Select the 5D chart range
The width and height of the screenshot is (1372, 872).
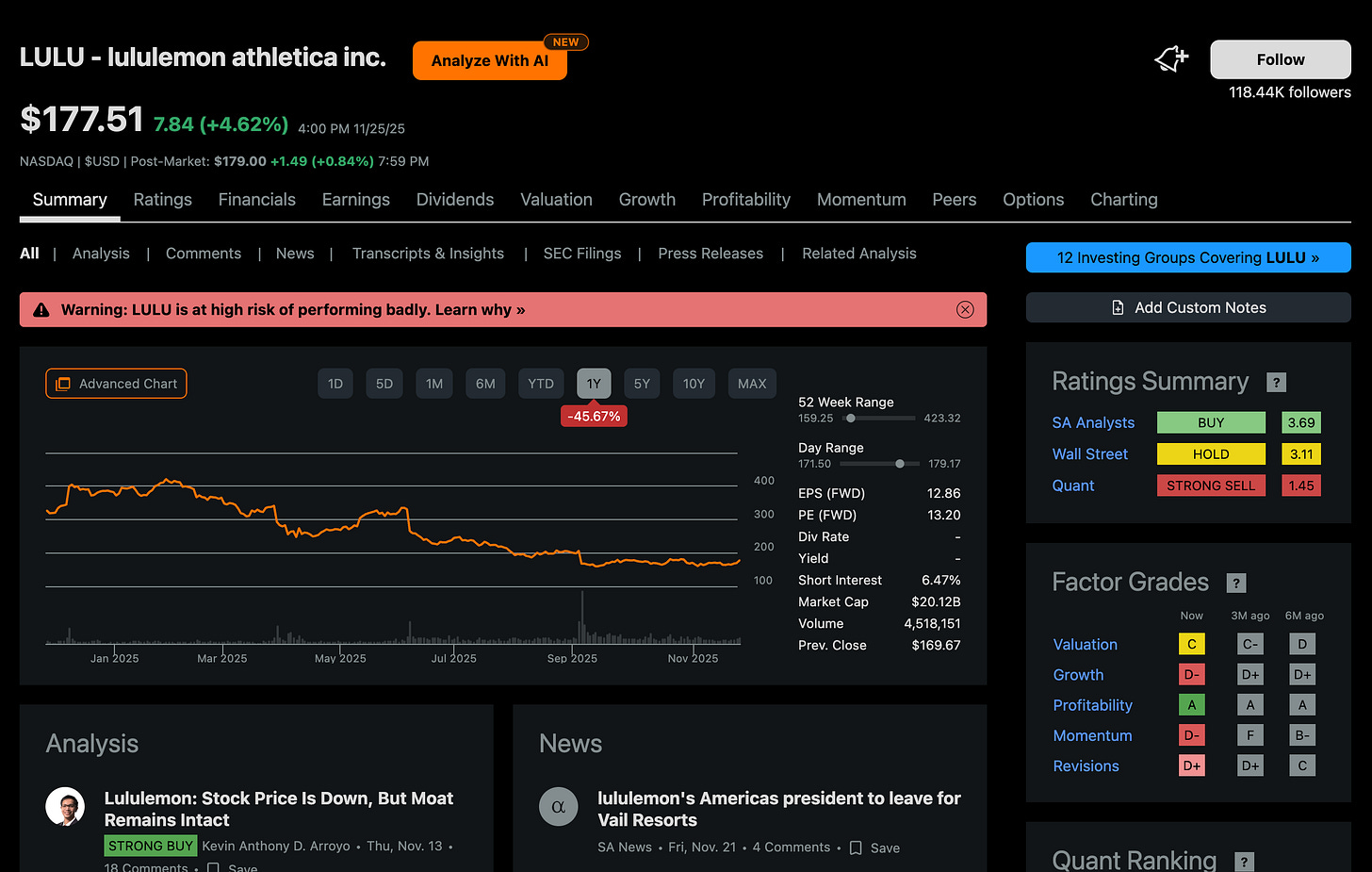[384, 384]
